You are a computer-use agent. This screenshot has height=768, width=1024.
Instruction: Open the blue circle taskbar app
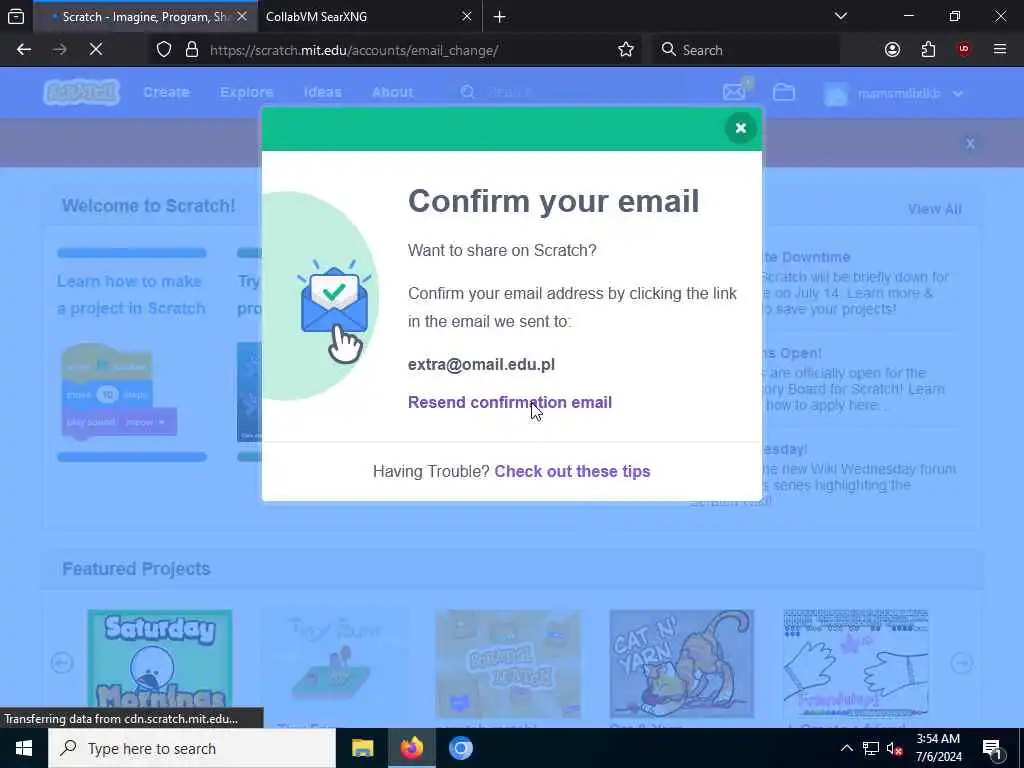461,748
